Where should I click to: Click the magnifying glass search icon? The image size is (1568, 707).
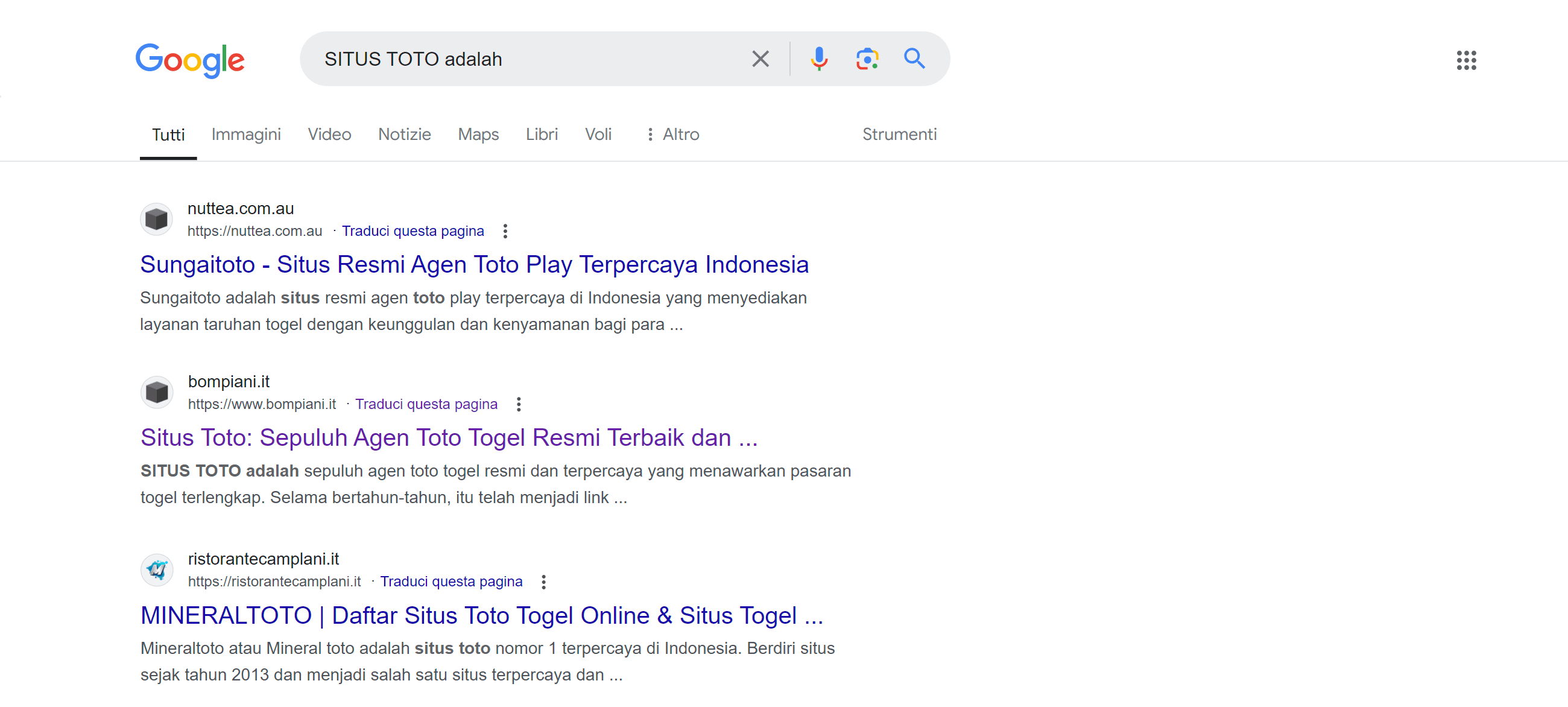click(x=914, y=59)
